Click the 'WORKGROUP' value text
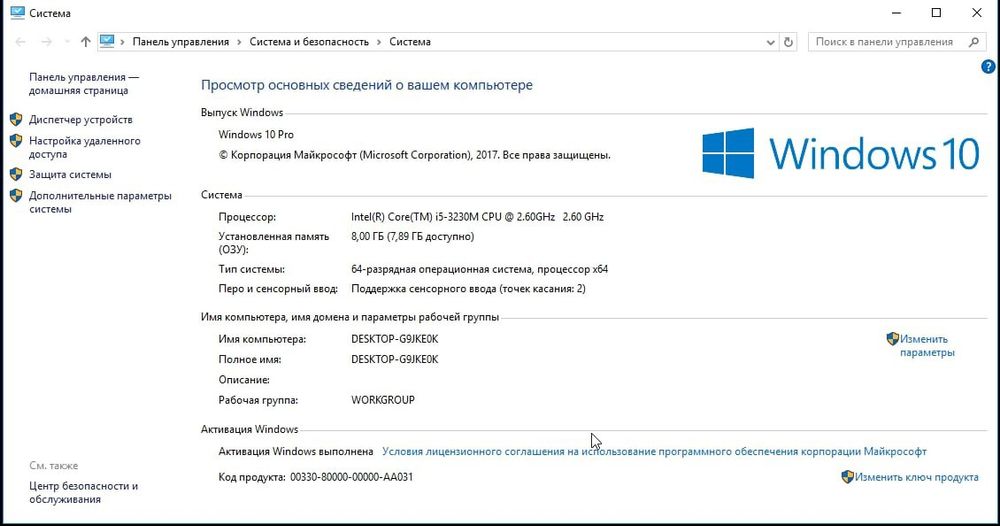The width and height of the screenshot is (1000, 526). click(x=383, y=400)
